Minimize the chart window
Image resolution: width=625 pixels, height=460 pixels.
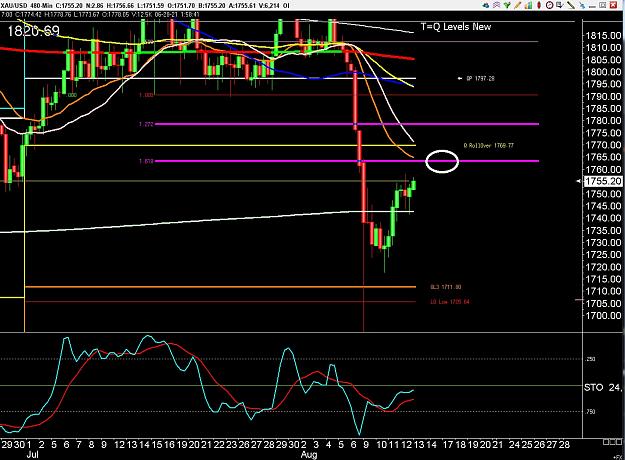592,6
